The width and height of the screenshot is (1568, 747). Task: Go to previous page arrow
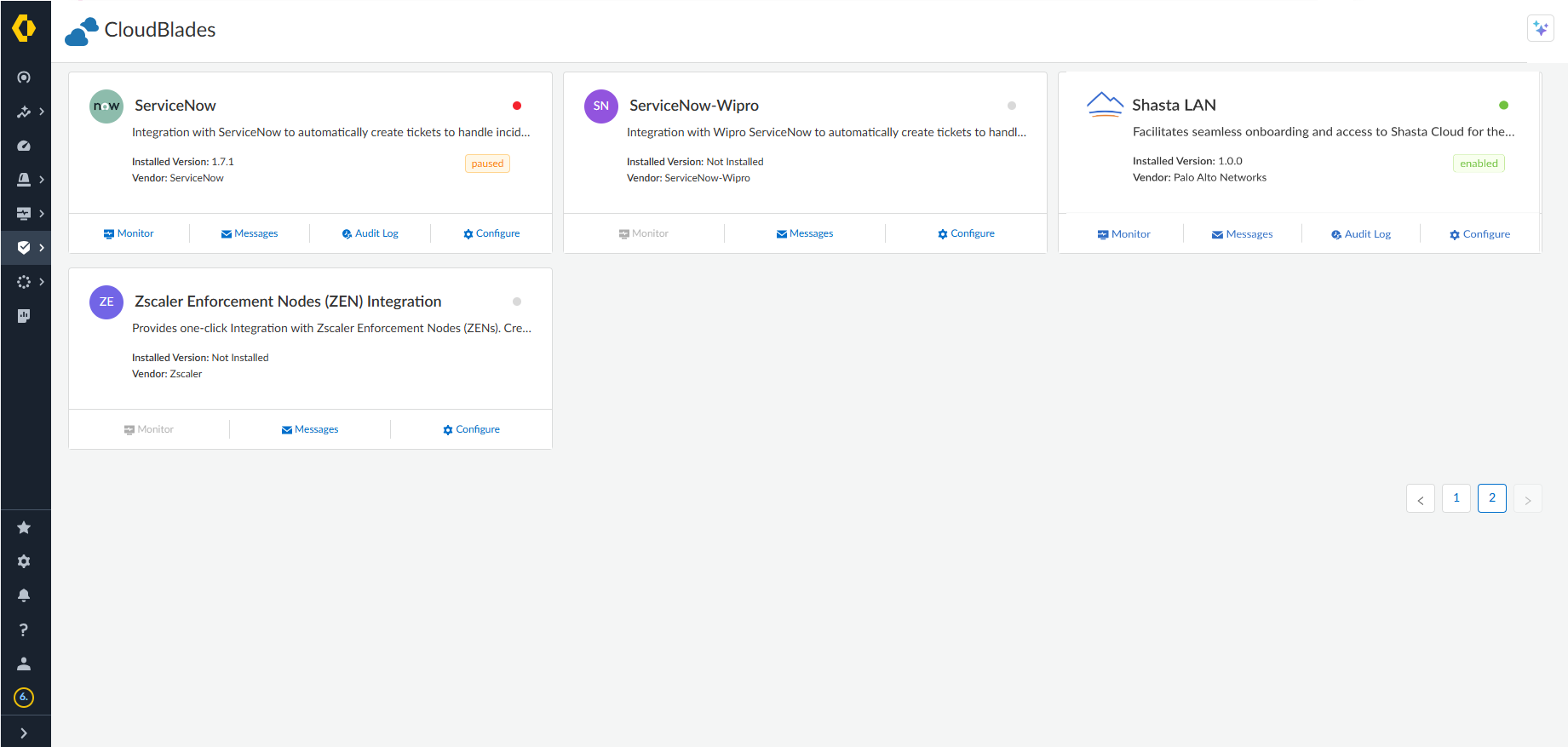coord(1420,499)
